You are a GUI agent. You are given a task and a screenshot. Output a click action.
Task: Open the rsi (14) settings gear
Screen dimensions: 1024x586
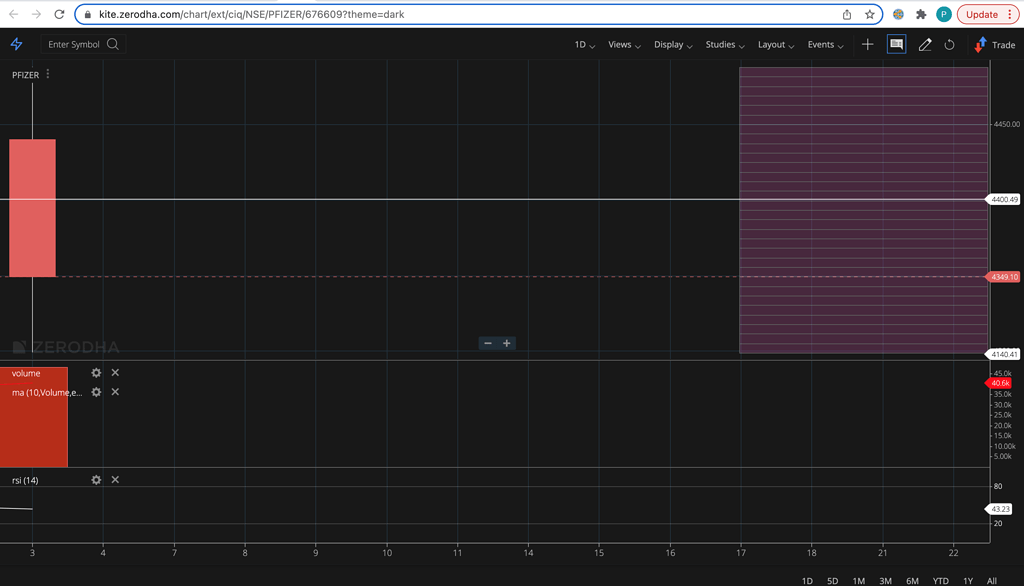click(95, 480)
